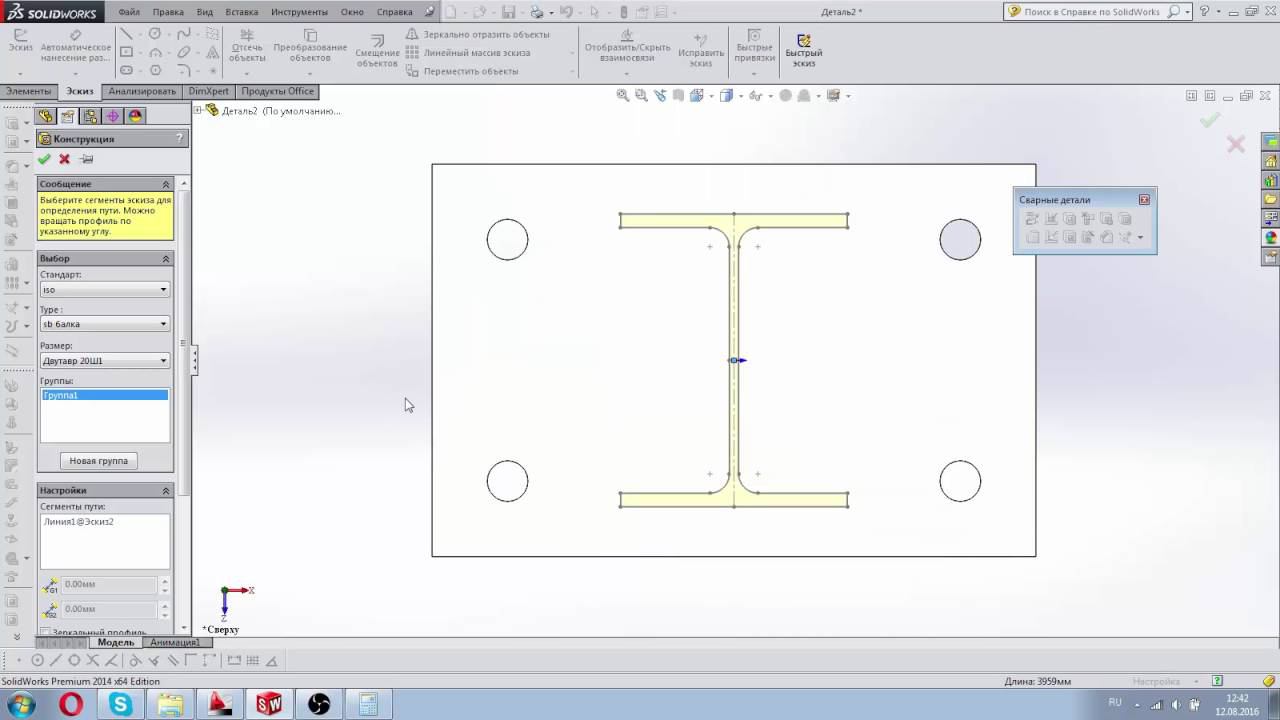Open the Стандарт dropdown showing iso

[x=105, y=290]
